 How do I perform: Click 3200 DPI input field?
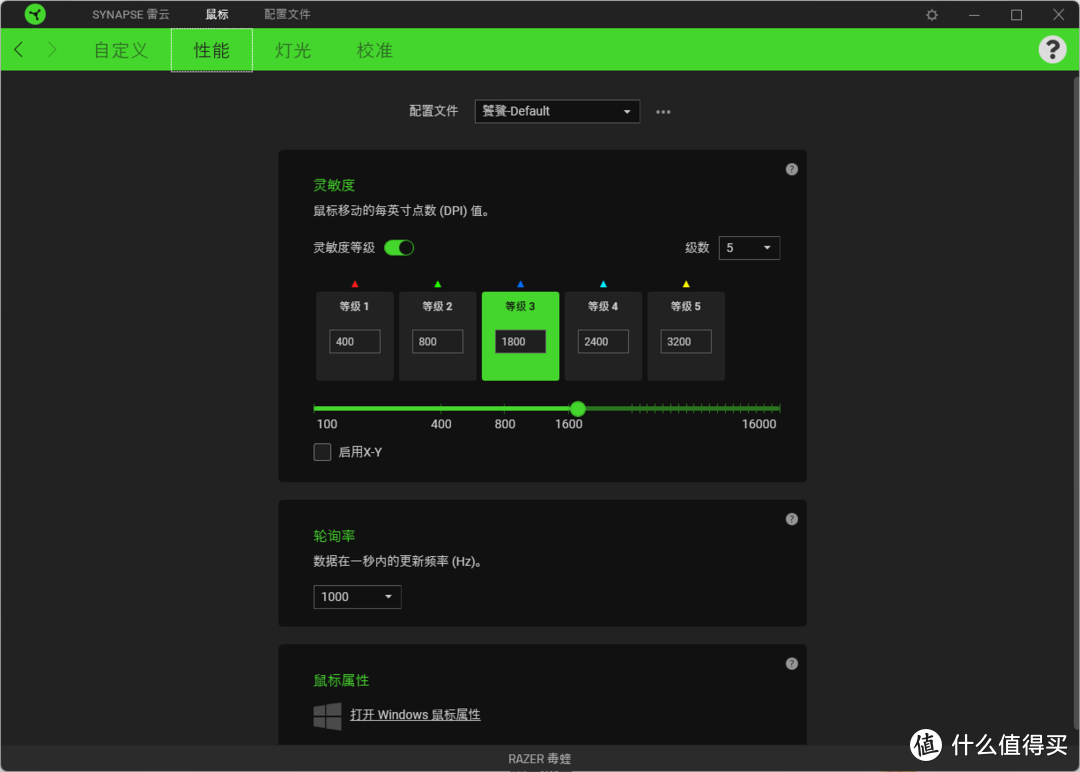(685, 342)
